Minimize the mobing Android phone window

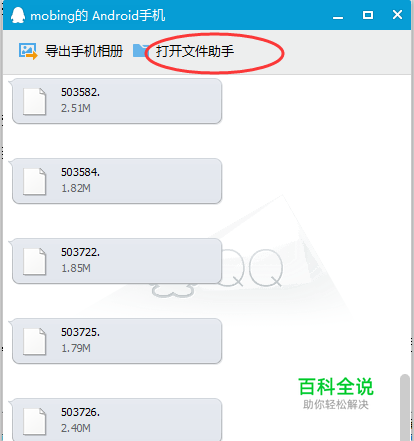click(x=338, y=15)
